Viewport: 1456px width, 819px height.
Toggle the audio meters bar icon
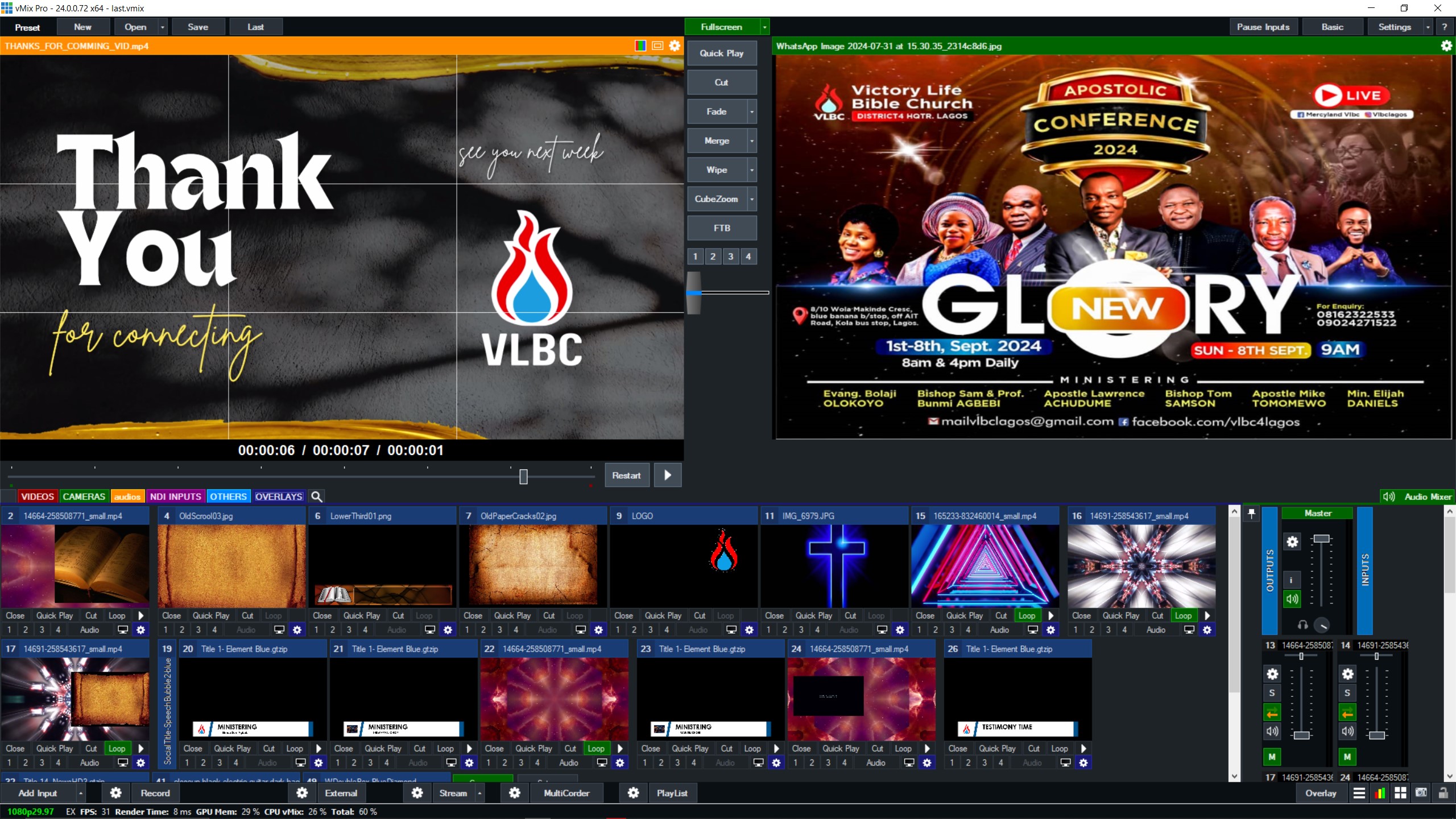[x=1380, y=793]
